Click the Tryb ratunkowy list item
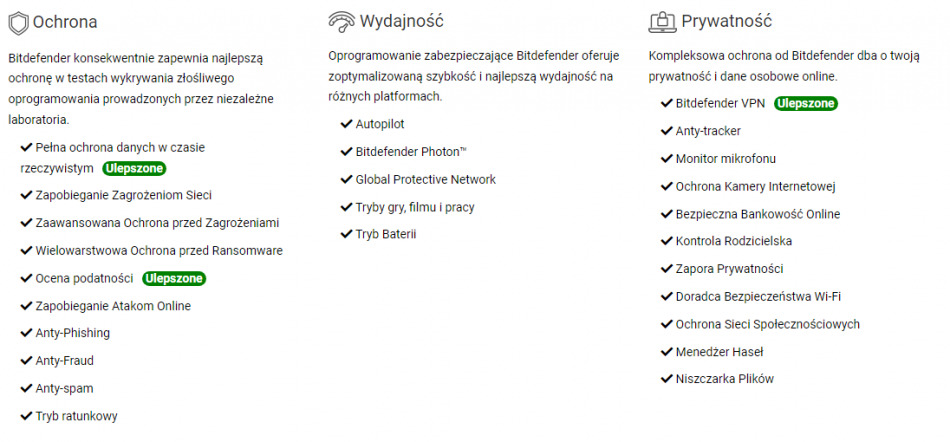 tap(77, 416)
